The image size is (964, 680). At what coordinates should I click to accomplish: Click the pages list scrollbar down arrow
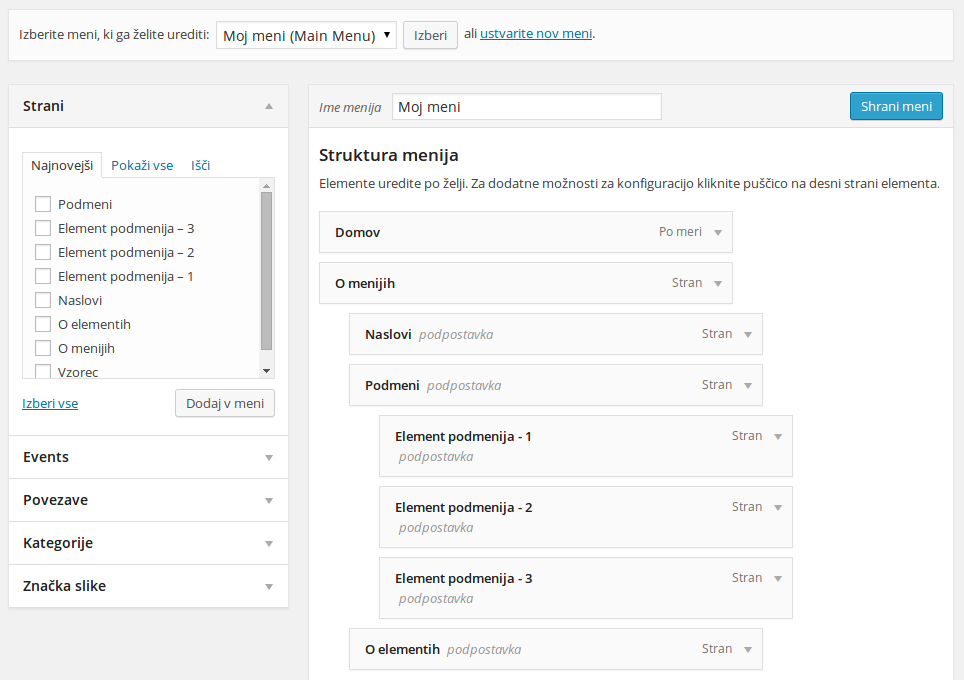pos(266,371)
